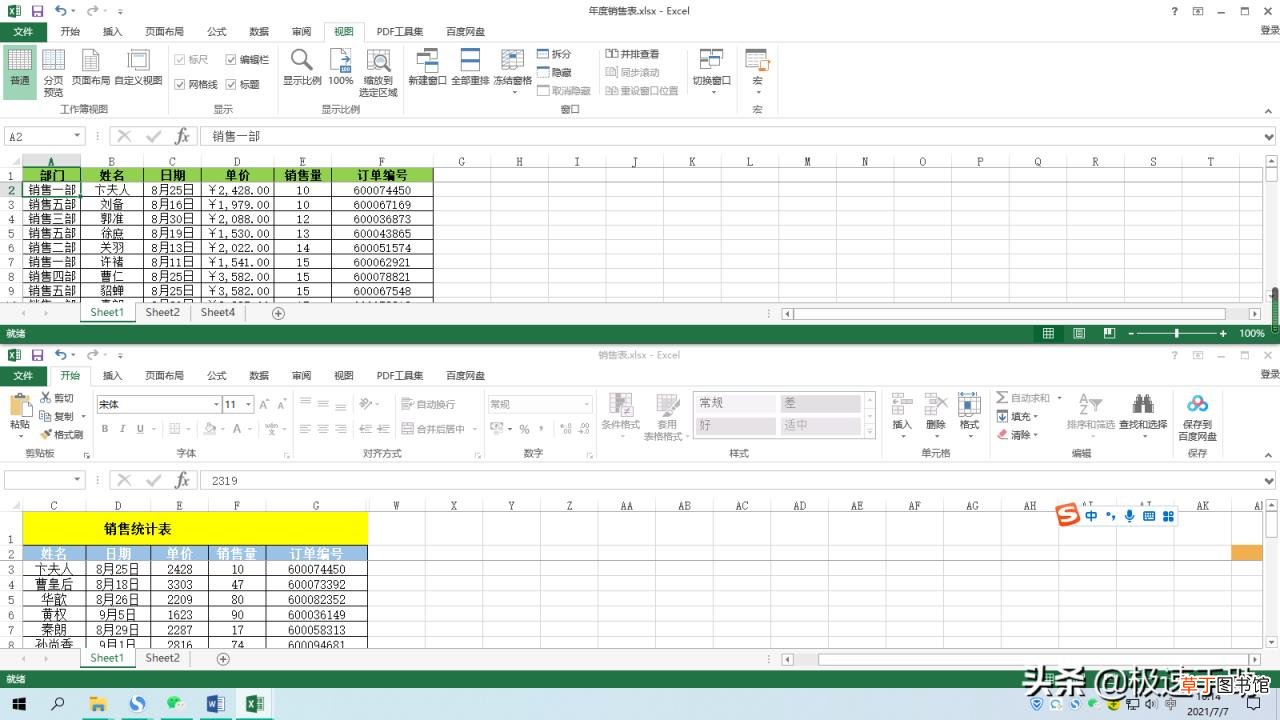Click 格式刷 format painter
Viewport: 1280px width, 720px height.
tap(61, 434)
